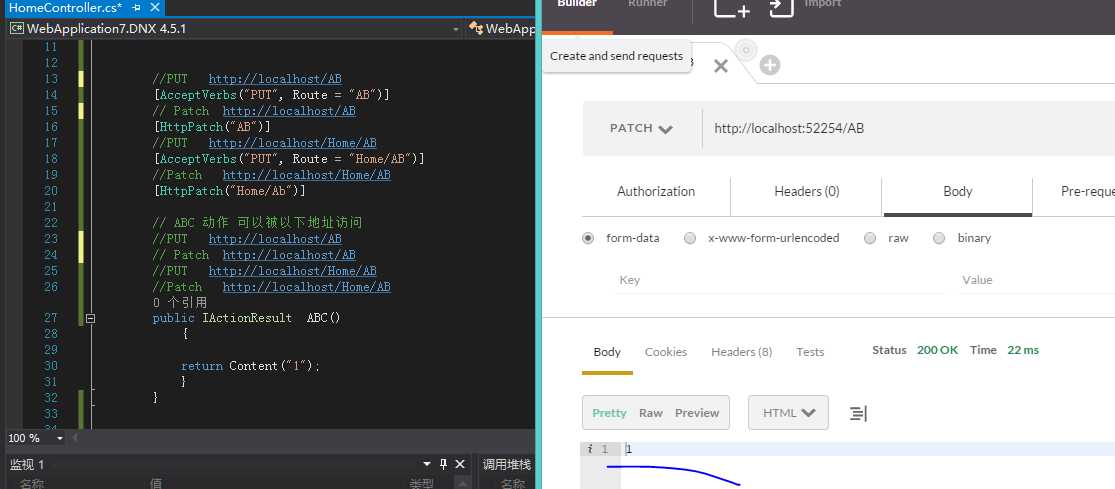Select the HomeController.cs* document tab
Viewport: 1115px width, 489px height.
64,8
